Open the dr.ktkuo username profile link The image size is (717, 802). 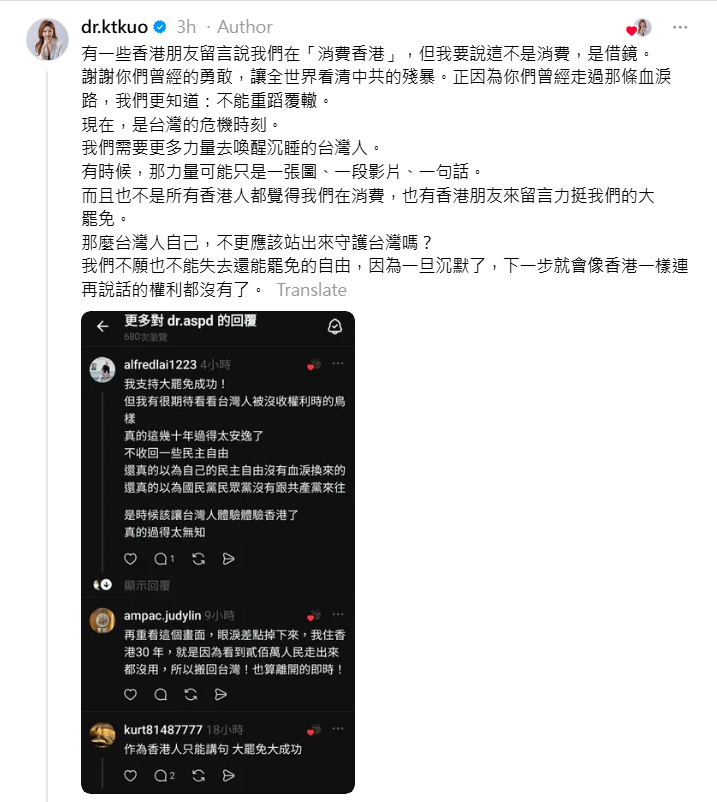114,27
